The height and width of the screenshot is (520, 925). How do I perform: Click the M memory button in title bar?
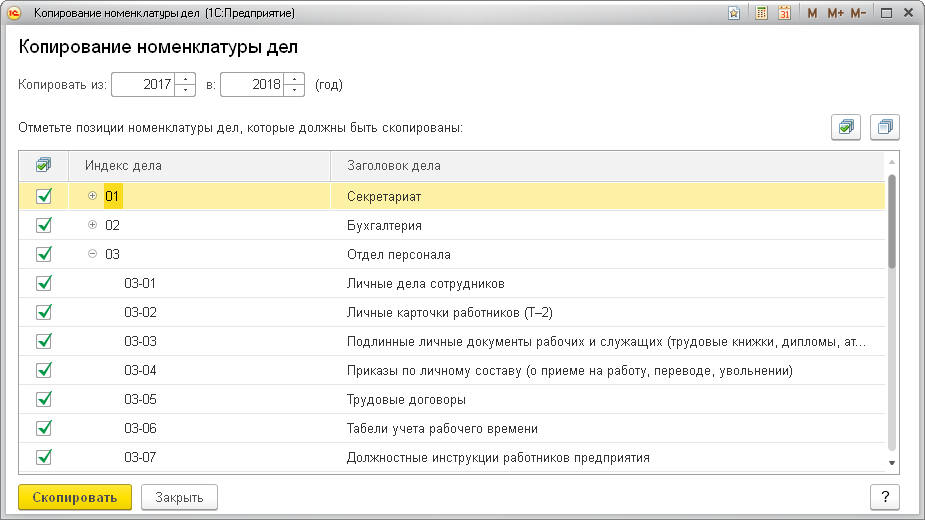812,13
